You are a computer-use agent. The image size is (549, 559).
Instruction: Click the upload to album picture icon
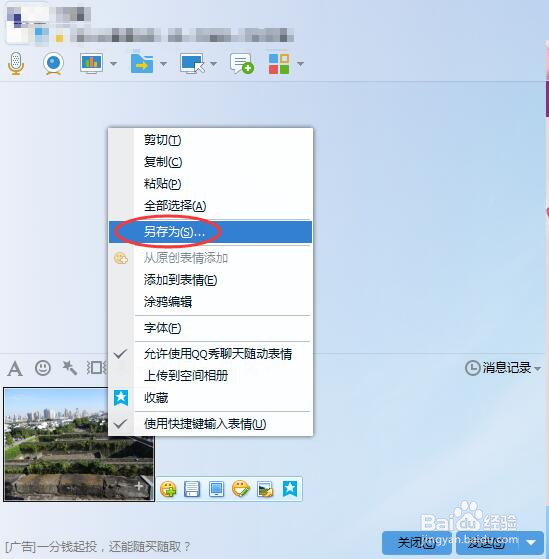(265, 489)
